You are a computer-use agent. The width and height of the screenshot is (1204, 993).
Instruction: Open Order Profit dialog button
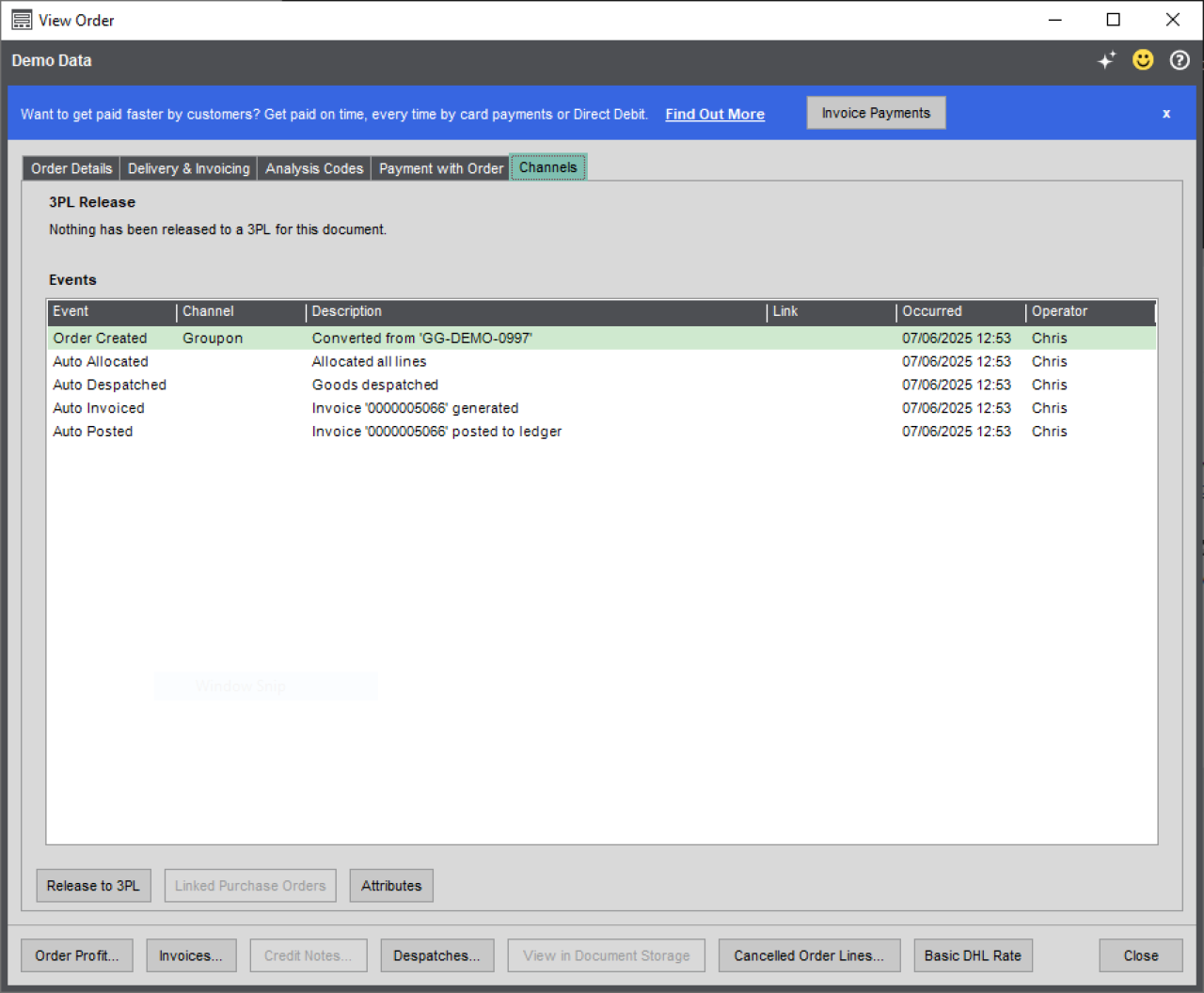click(77, 955)
